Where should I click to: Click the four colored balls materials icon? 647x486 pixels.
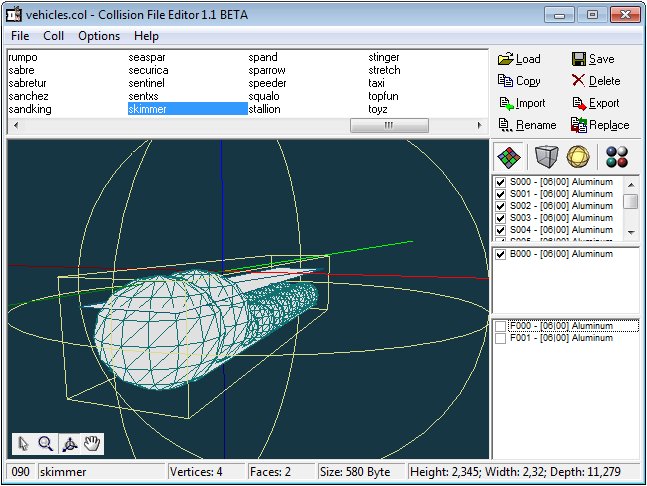[x=617, y=157]
